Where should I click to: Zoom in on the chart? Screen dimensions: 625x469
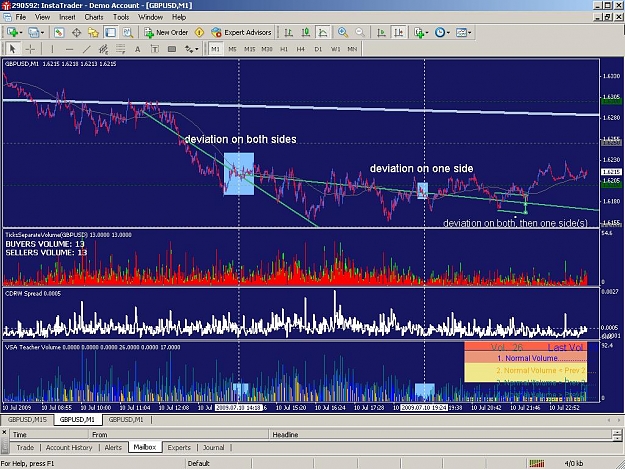pos(342,33)
